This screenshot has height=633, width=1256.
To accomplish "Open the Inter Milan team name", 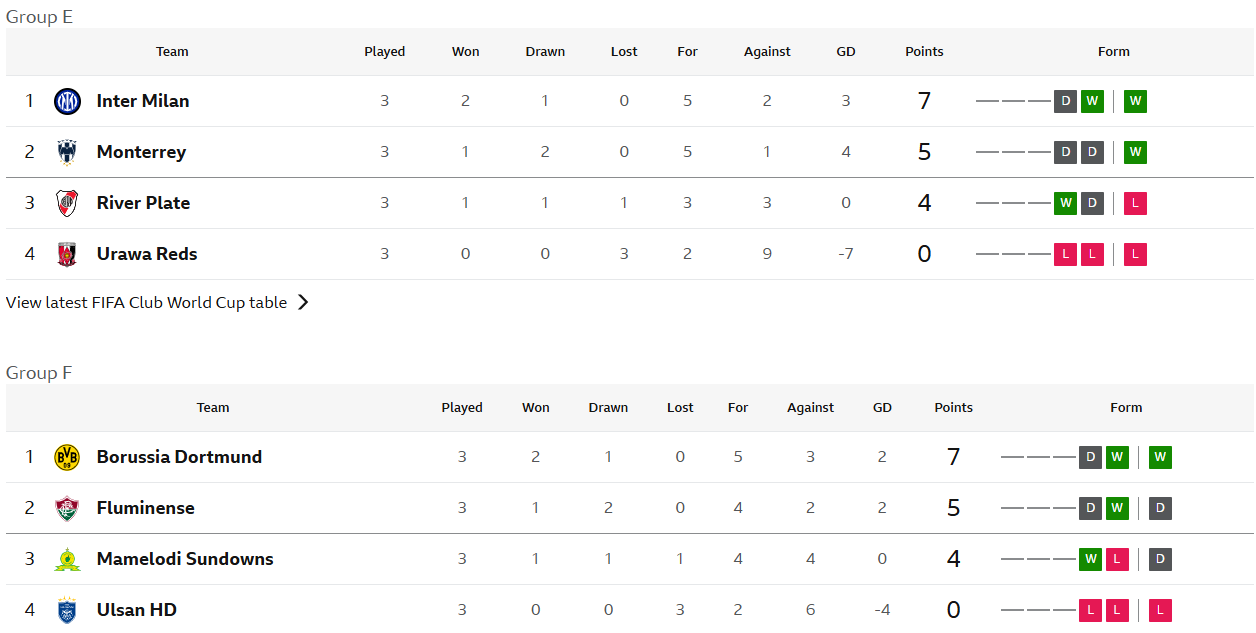I will (x=143, y=101).
